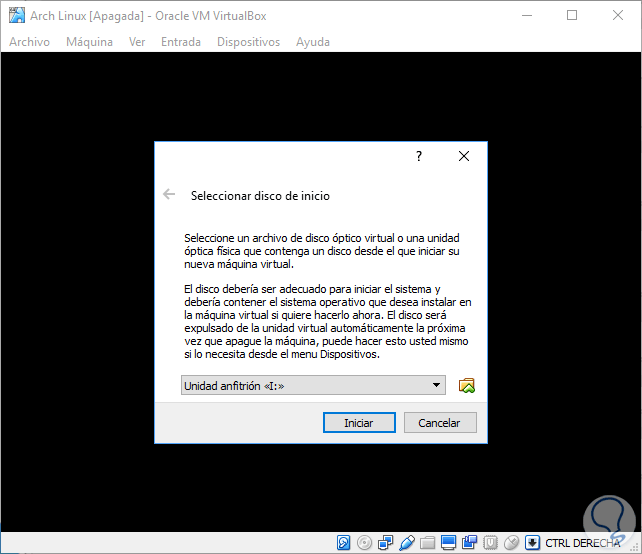
Task: Browse for a virtual optical disk file icon
Action: [467, 385]
